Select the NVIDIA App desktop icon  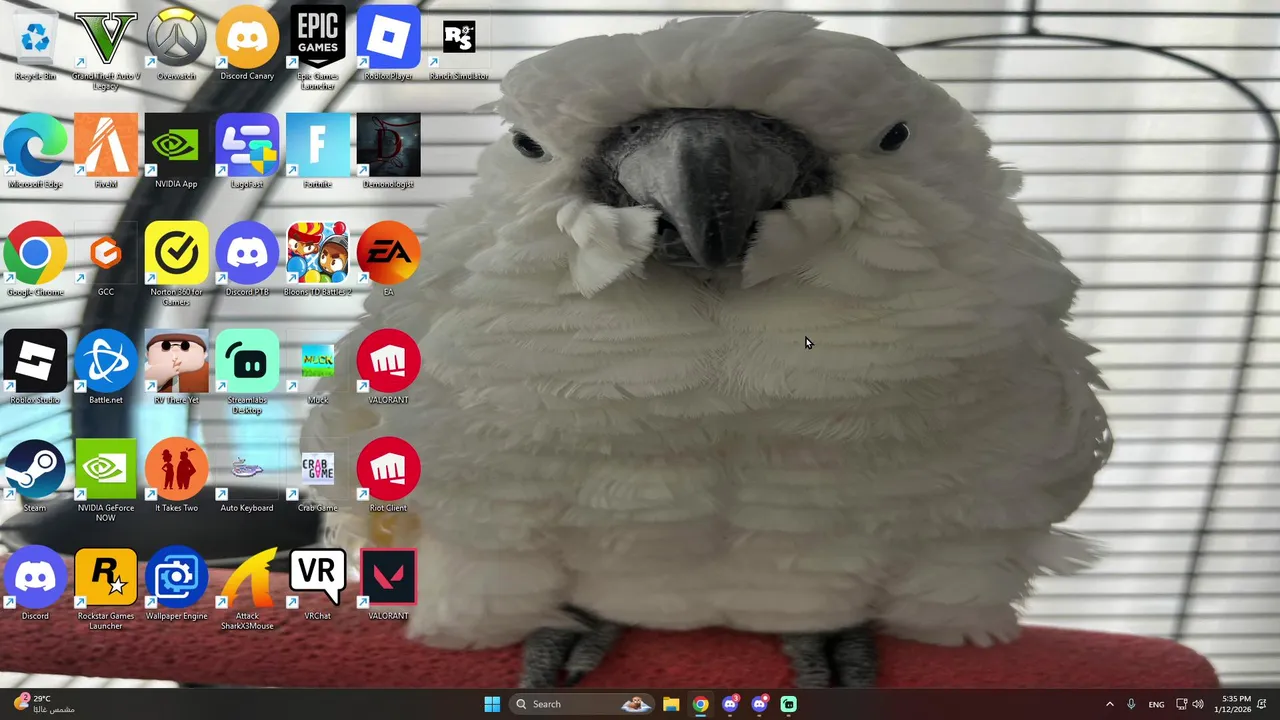tap(177, 153)
